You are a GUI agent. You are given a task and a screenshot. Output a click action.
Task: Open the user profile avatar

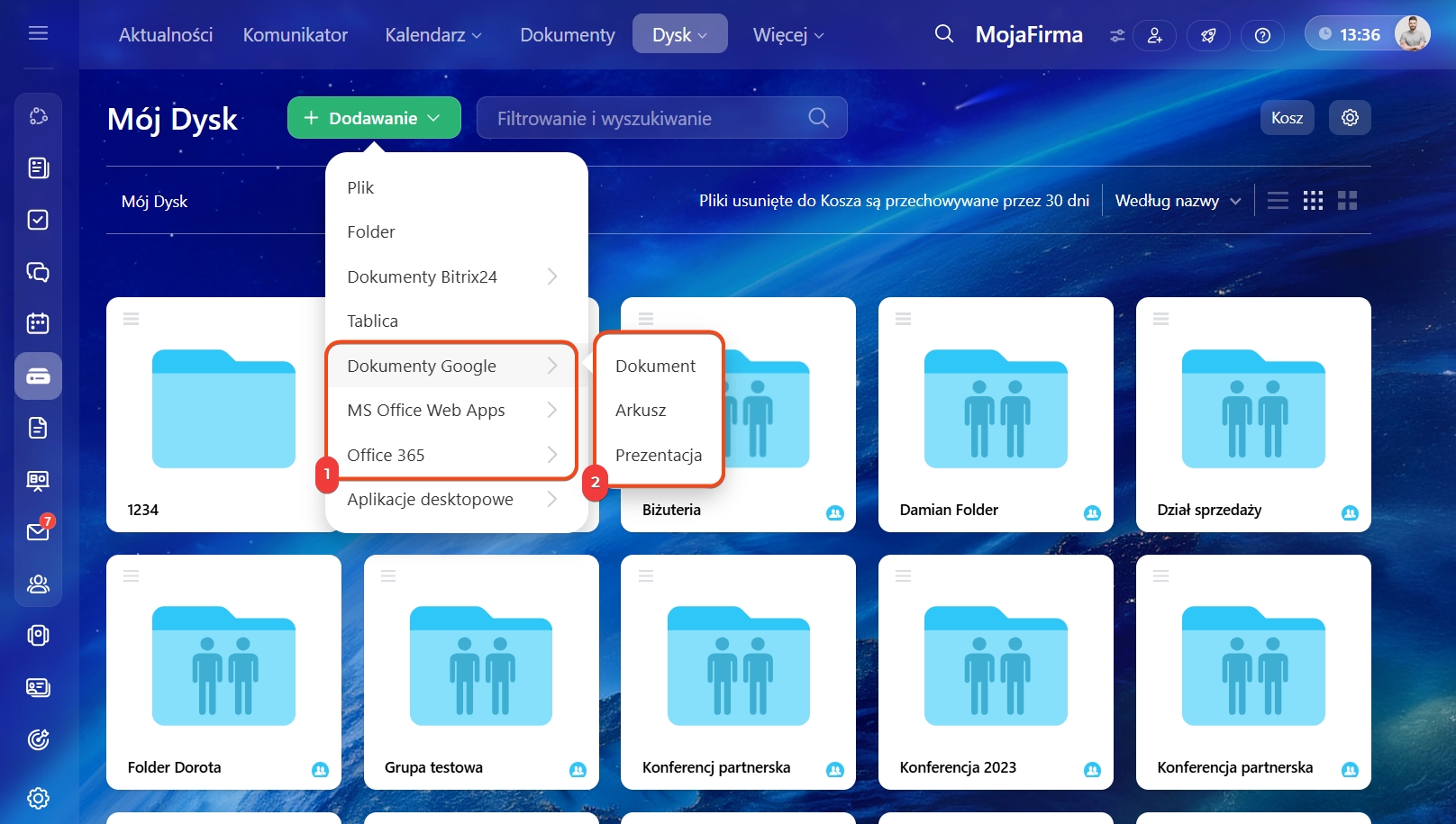pos(1412,34)
